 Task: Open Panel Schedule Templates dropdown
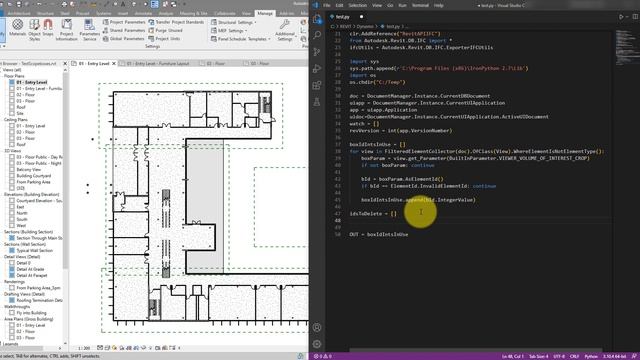coord(241,39)
